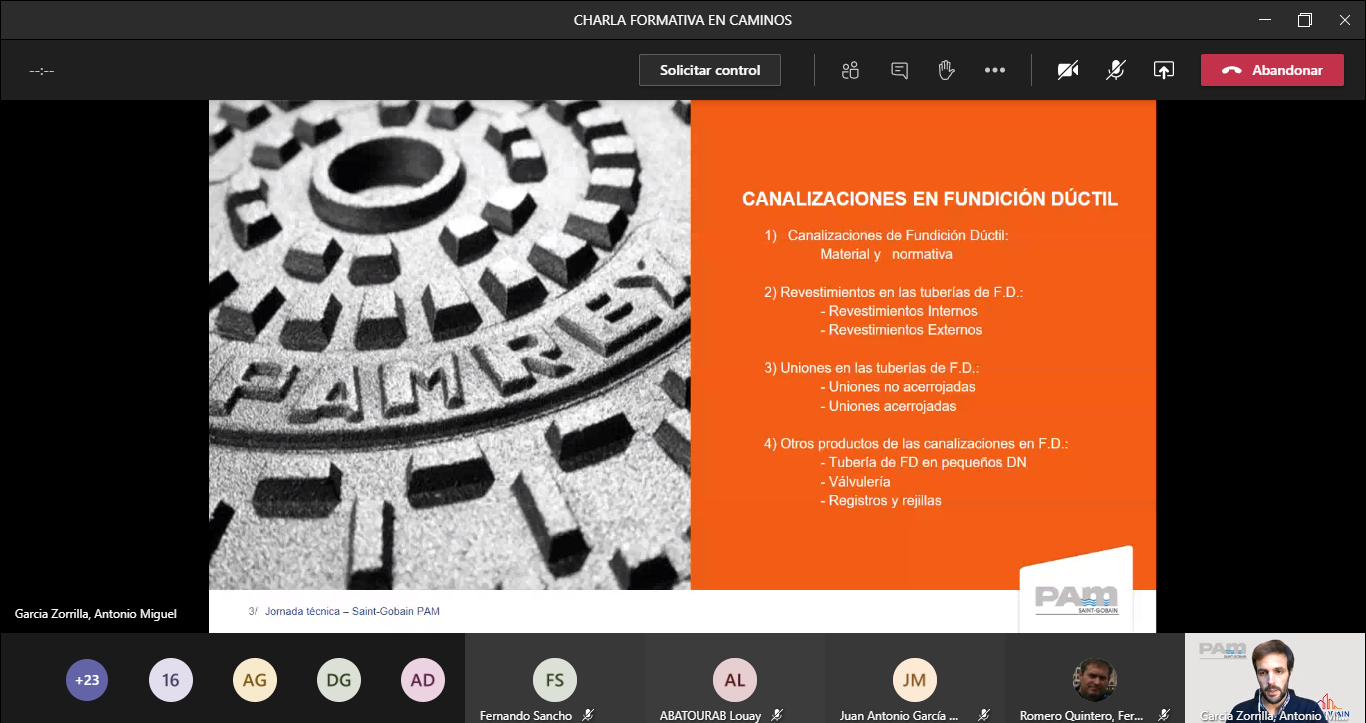Click the PAM Saint-Gobain logo on the slide

point(1076,600)
